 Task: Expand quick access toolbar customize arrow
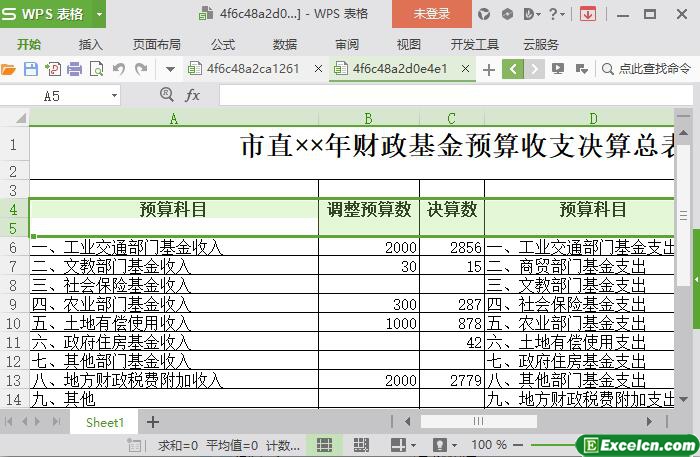(x=169, y=69)
